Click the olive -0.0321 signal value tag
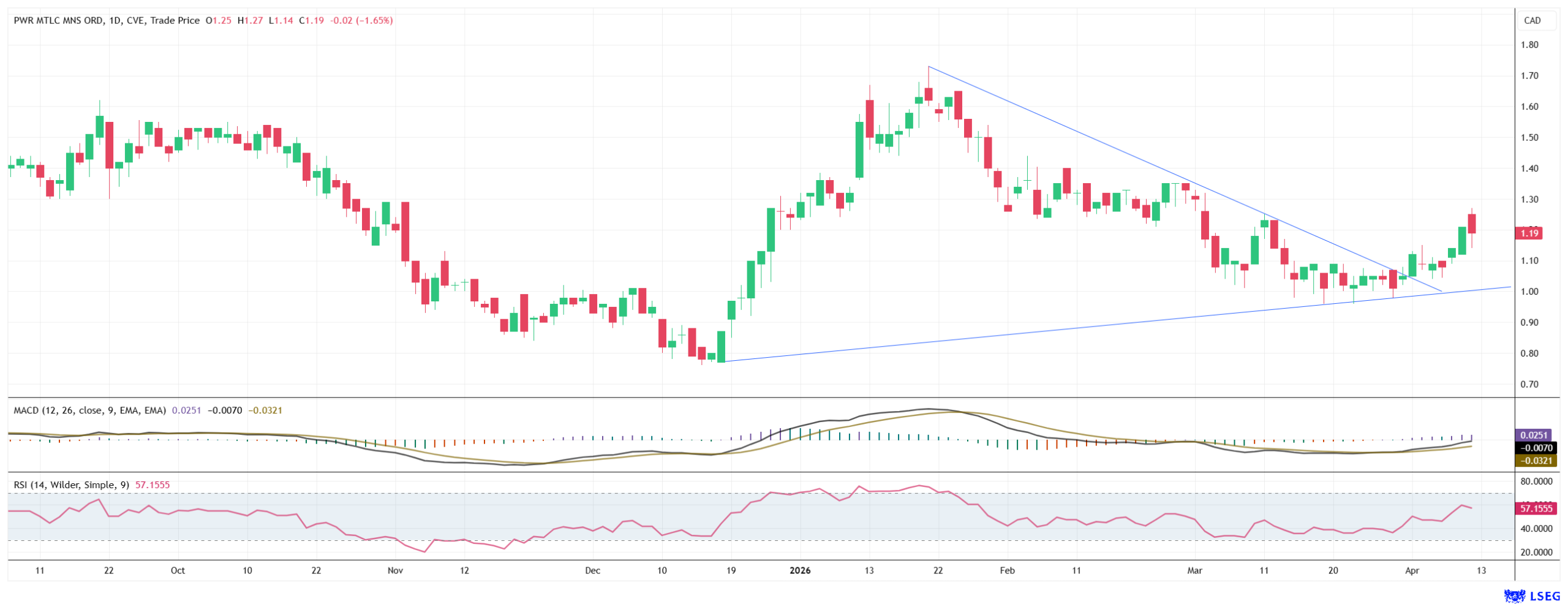Image resolution: width=1568 pixels, height=604 pixels. pos(1533,461)
